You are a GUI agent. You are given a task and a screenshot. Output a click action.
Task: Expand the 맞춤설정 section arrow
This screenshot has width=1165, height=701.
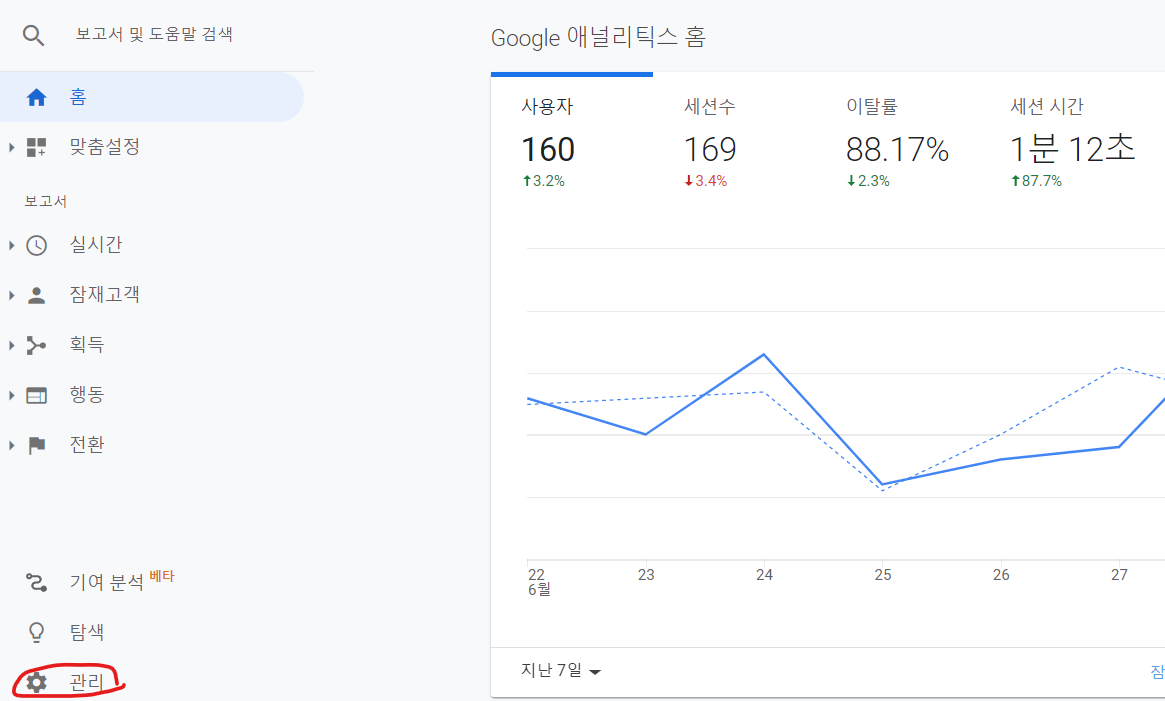click(11, 147)
